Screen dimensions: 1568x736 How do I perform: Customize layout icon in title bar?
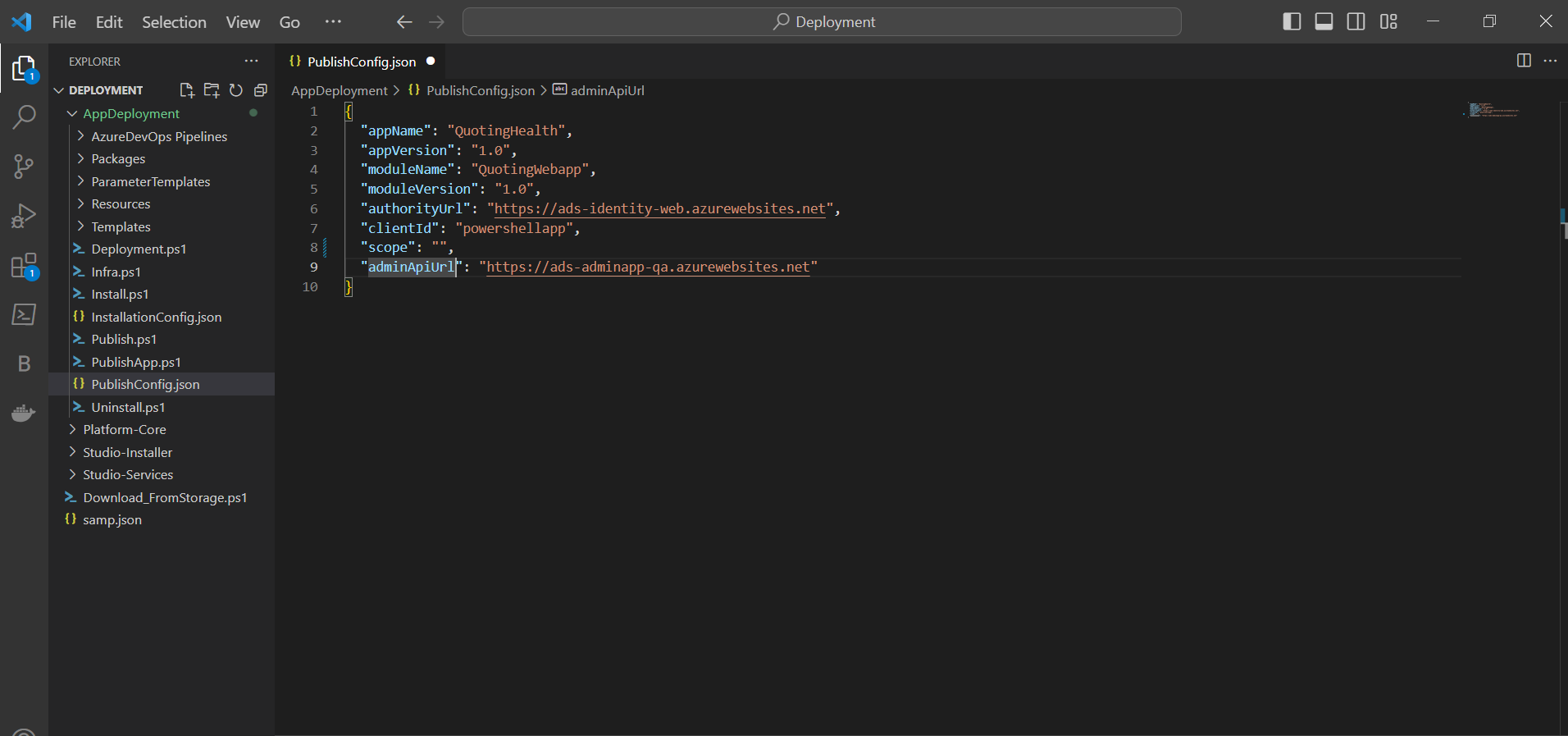(x=1388, y=21)
